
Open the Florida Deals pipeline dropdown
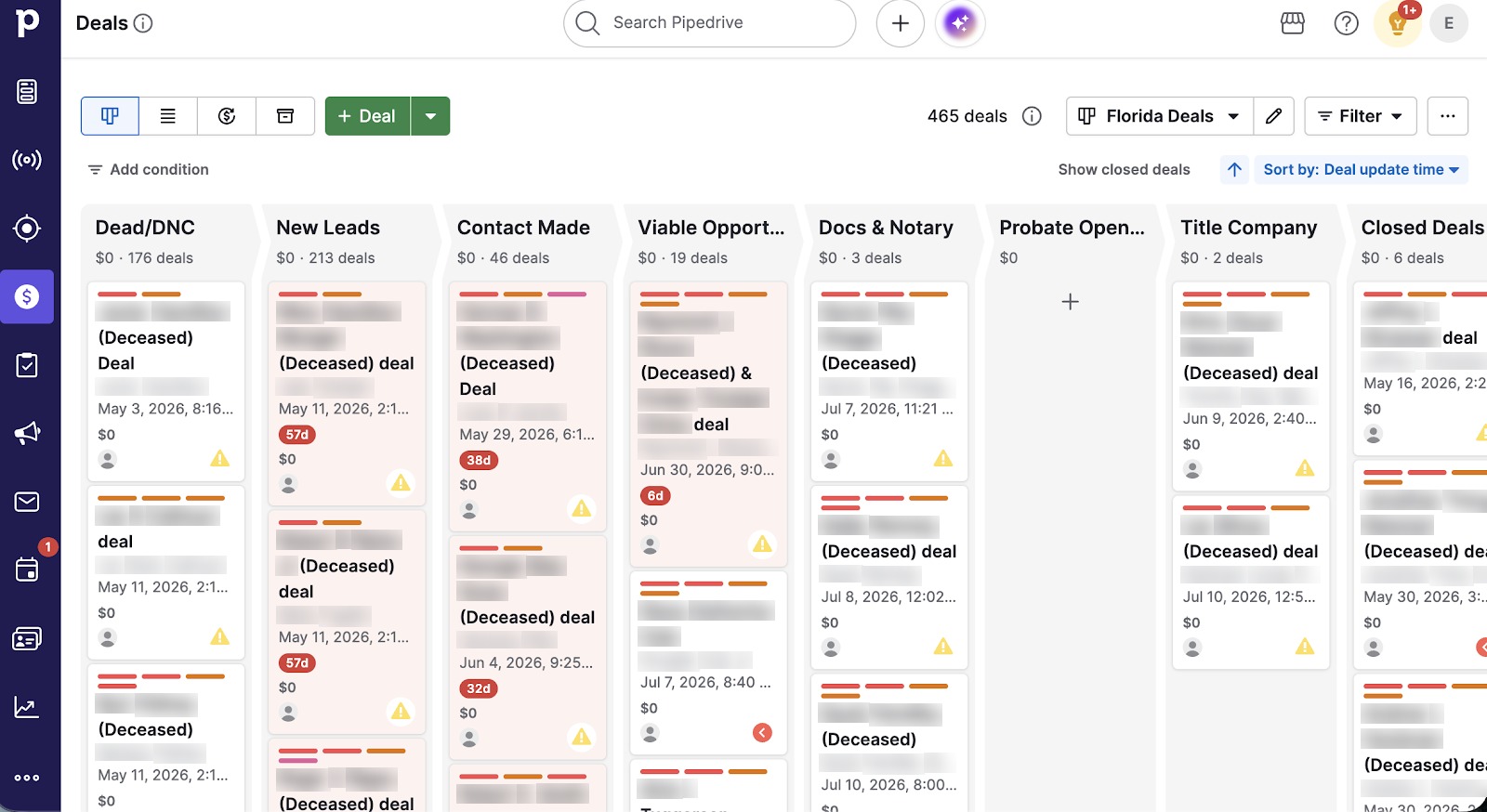point(1159,116)
